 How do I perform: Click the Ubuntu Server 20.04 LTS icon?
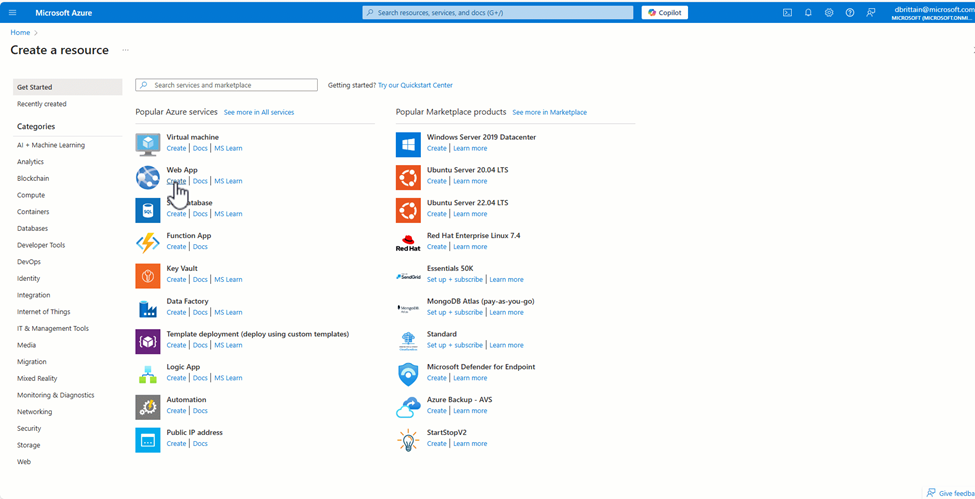coord(408,177)
